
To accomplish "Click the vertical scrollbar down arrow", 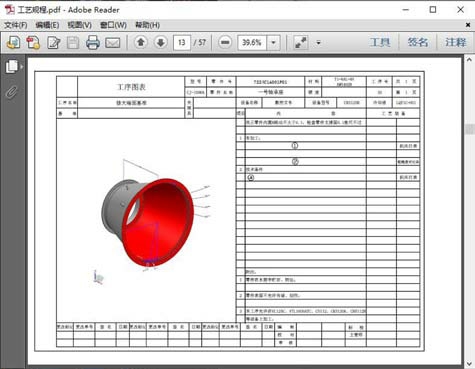I will pos(469,364).
